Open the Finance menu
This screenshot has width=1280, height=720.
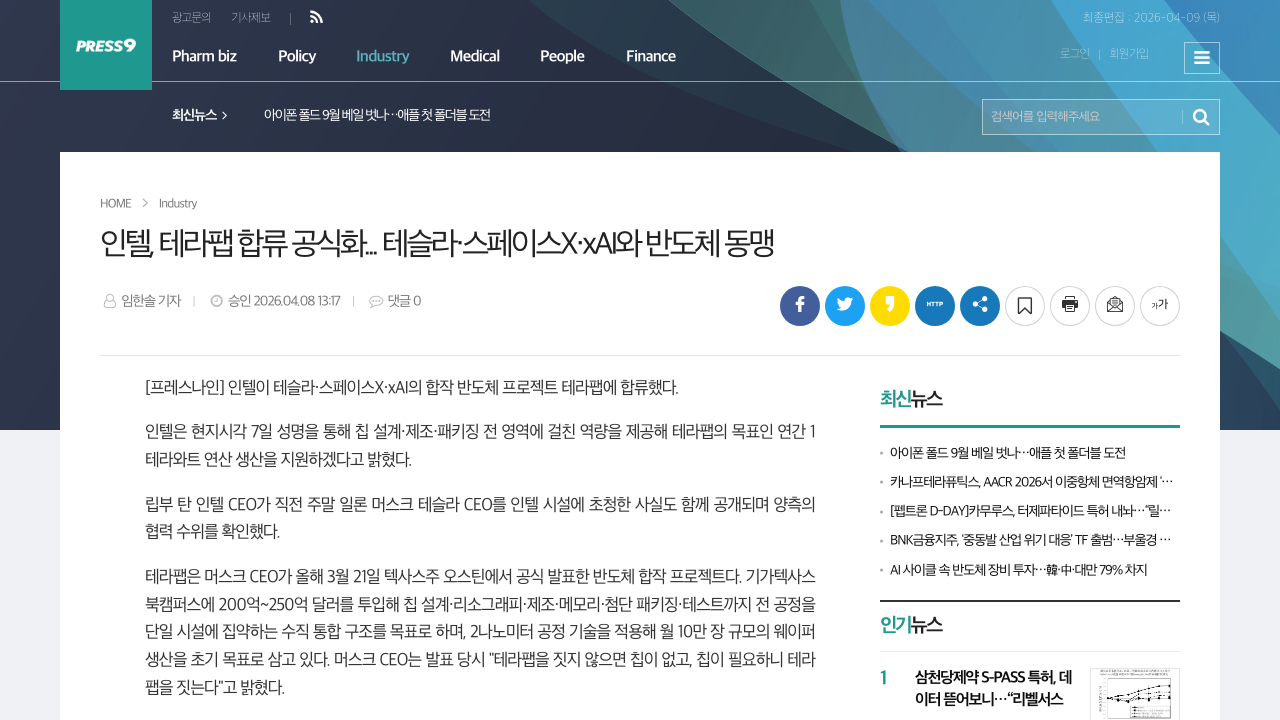coord(651,56)
